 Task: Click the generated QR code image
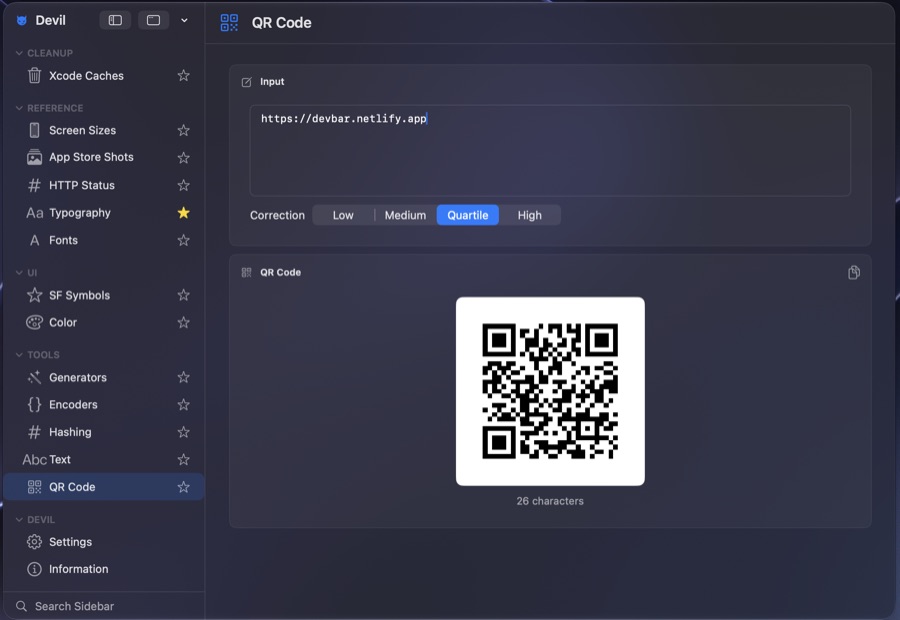[550, 391]
